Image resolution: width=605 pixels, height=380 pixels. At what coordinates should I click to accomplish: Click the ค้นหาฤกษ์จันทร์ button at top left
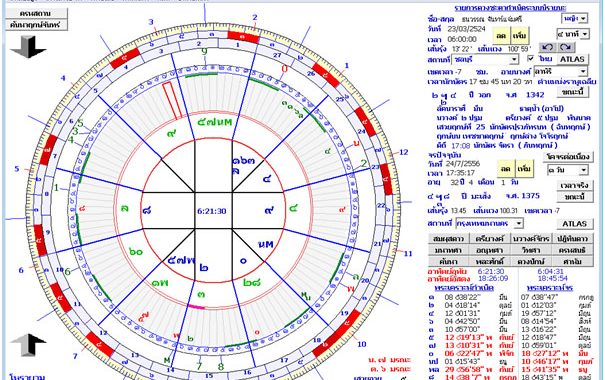pos(36,25)
